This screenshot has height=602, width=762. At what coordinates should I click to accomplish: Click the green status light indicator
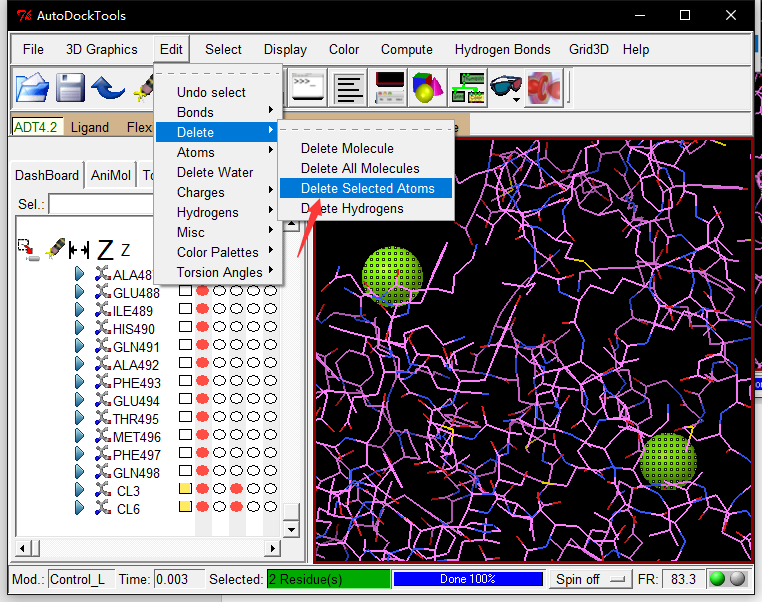click(x=717, y=579)
